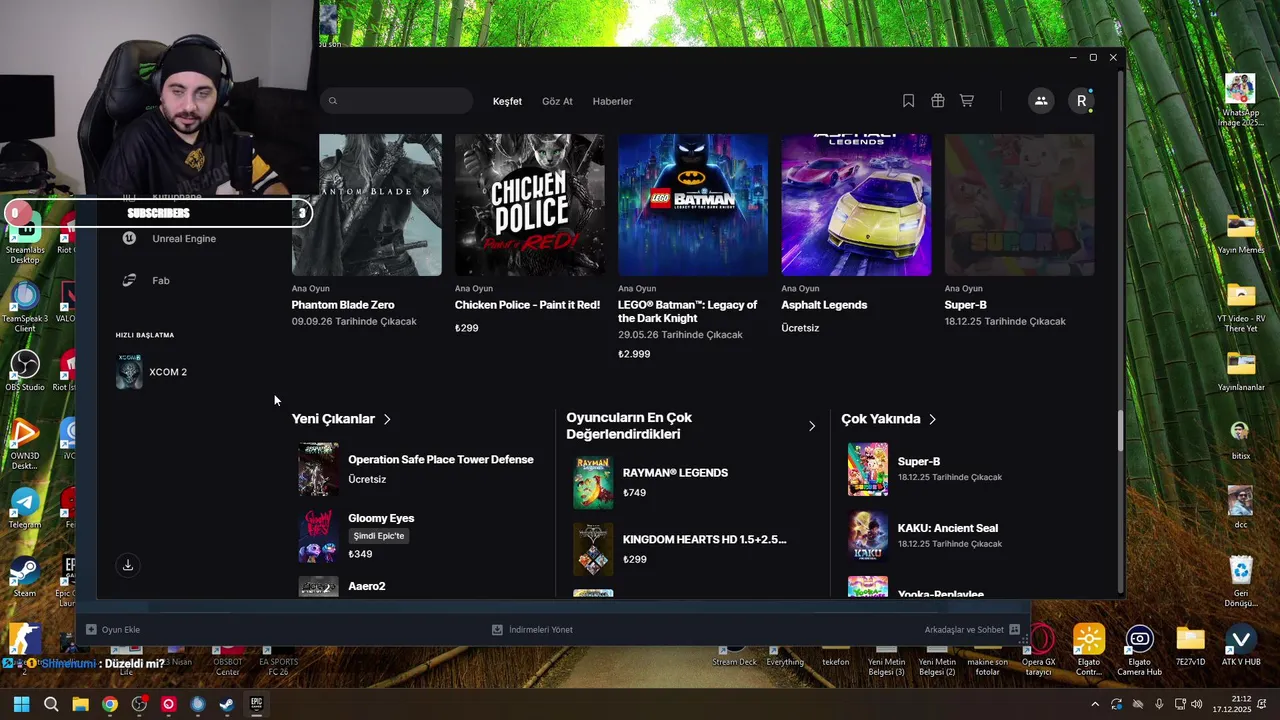Viewport: 1280px width, 720px height.
Task: Click the İndirmeleri Yönet button label
Action: pos(541,630)
